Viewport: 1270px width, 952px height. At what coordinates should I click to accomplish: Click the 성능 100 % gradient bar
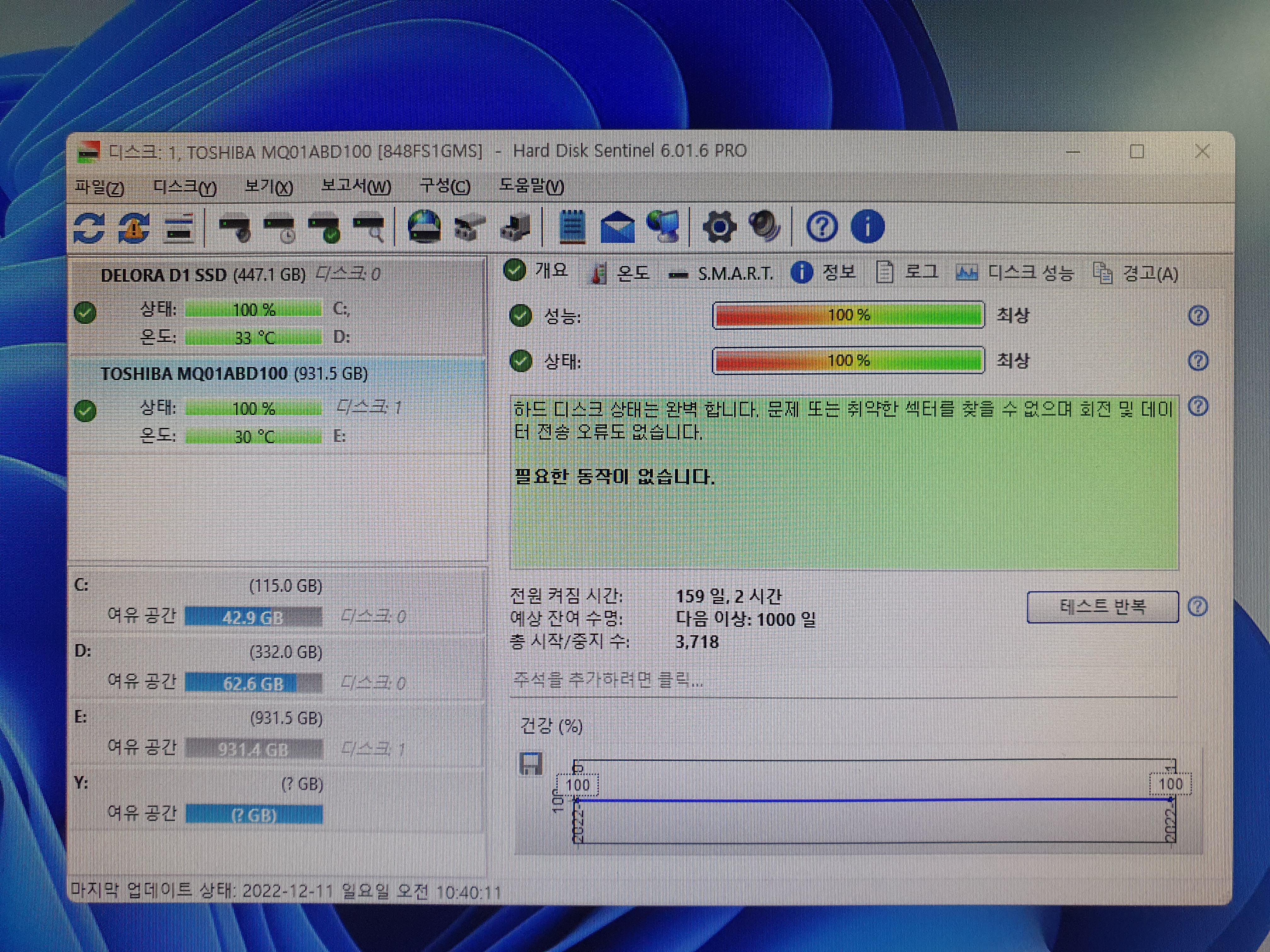(849, 315)
